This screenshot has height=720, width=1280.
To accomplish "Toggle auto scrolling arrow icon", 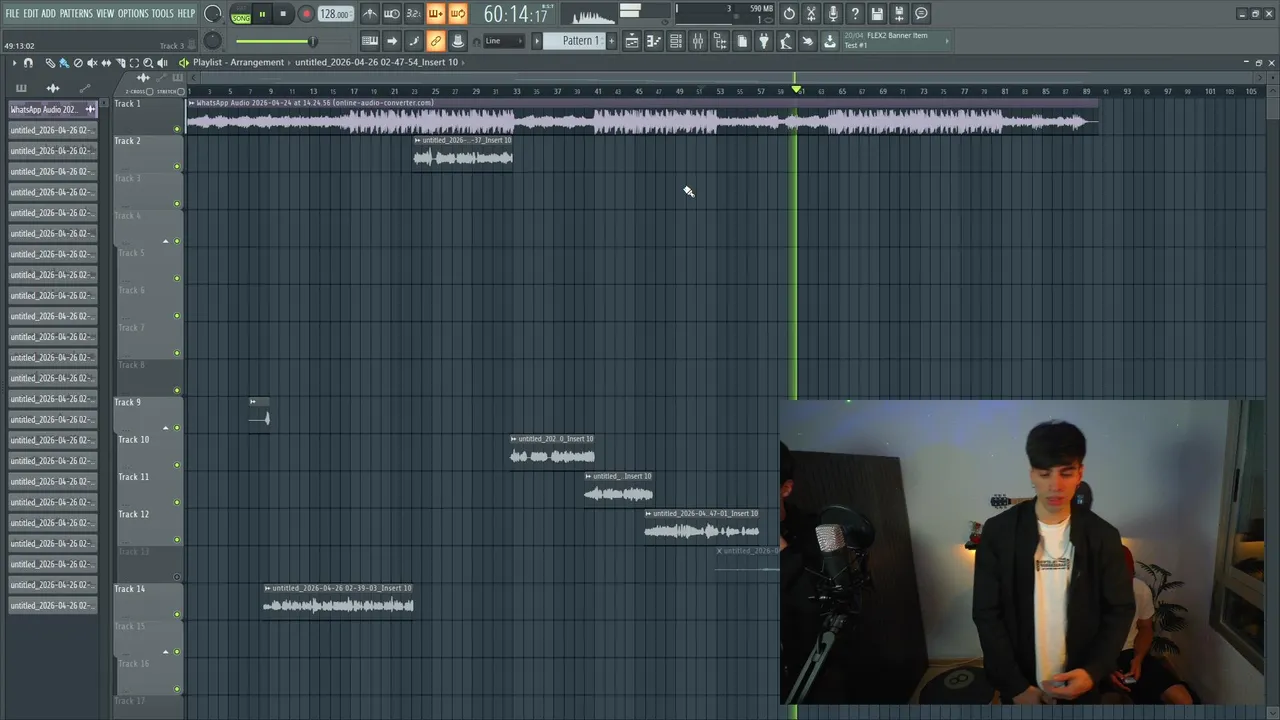I will (x=392, y=41).
